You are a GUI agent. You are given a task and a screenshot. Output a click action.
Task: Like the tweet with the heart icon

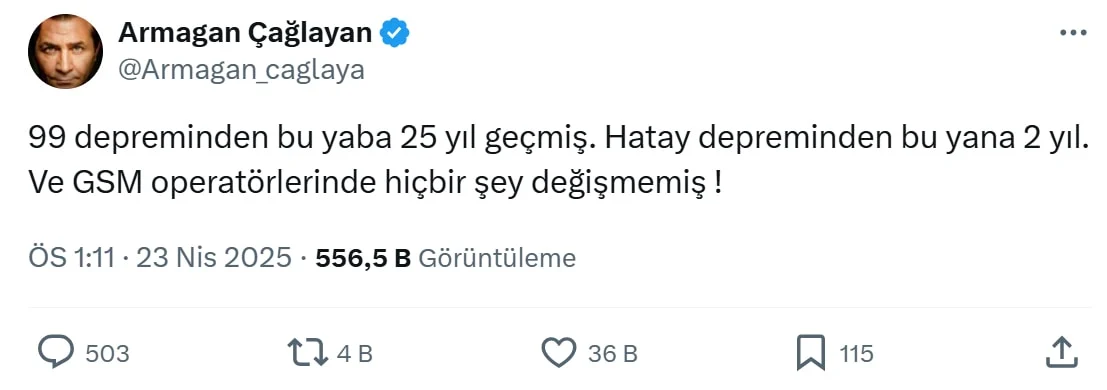pyautogui.click(x=559, y=353)
